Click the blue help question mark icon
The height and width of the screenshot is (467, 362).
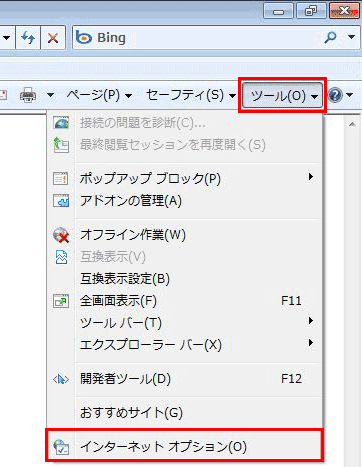coord(335,96)
